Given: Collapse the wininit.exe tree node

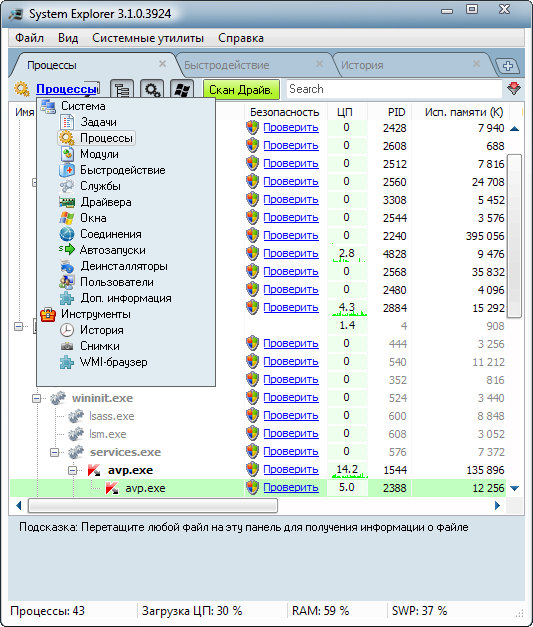Looking at the screenshot, I should (x=36, y=398).
